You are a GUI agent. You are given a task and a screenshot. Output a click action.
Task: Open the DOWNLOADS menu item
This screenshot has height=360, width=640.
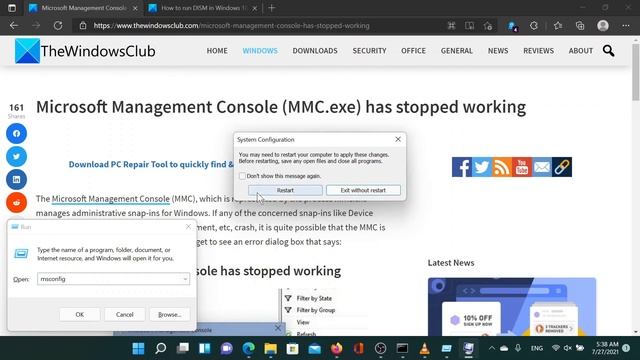click(x=315, y=51)
